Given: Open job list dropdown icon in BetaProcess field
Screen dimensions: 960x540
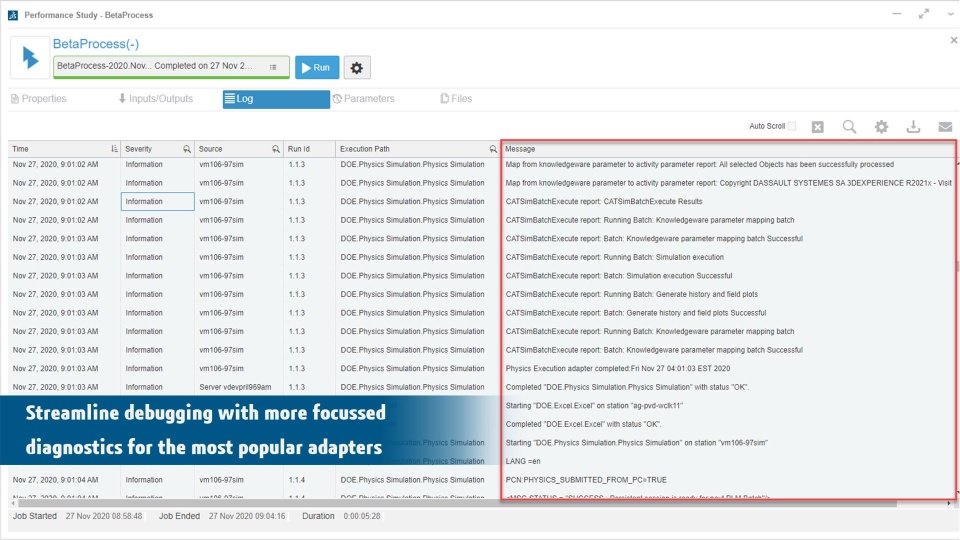Looking at the screenshot, I should pyautogui.click(x=273, y=67).
